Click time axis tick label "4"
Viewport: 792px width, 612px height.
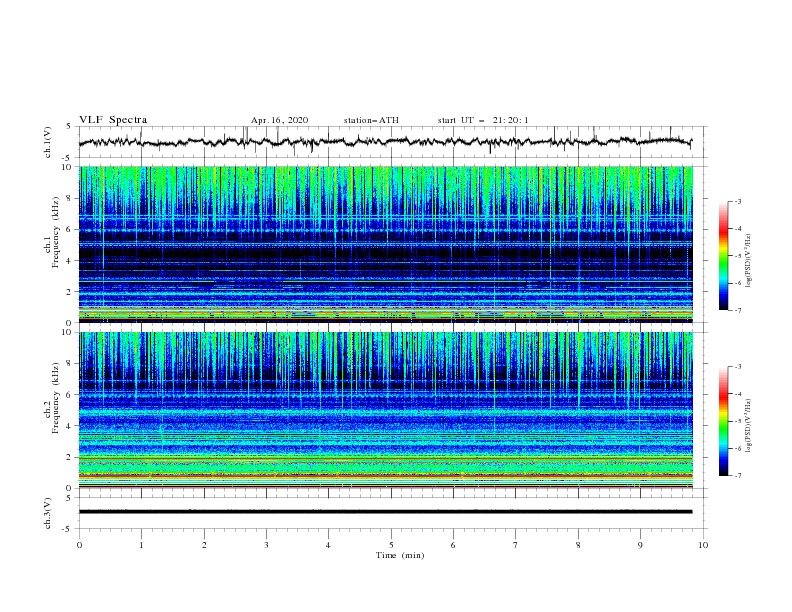(x=328, y=545)
